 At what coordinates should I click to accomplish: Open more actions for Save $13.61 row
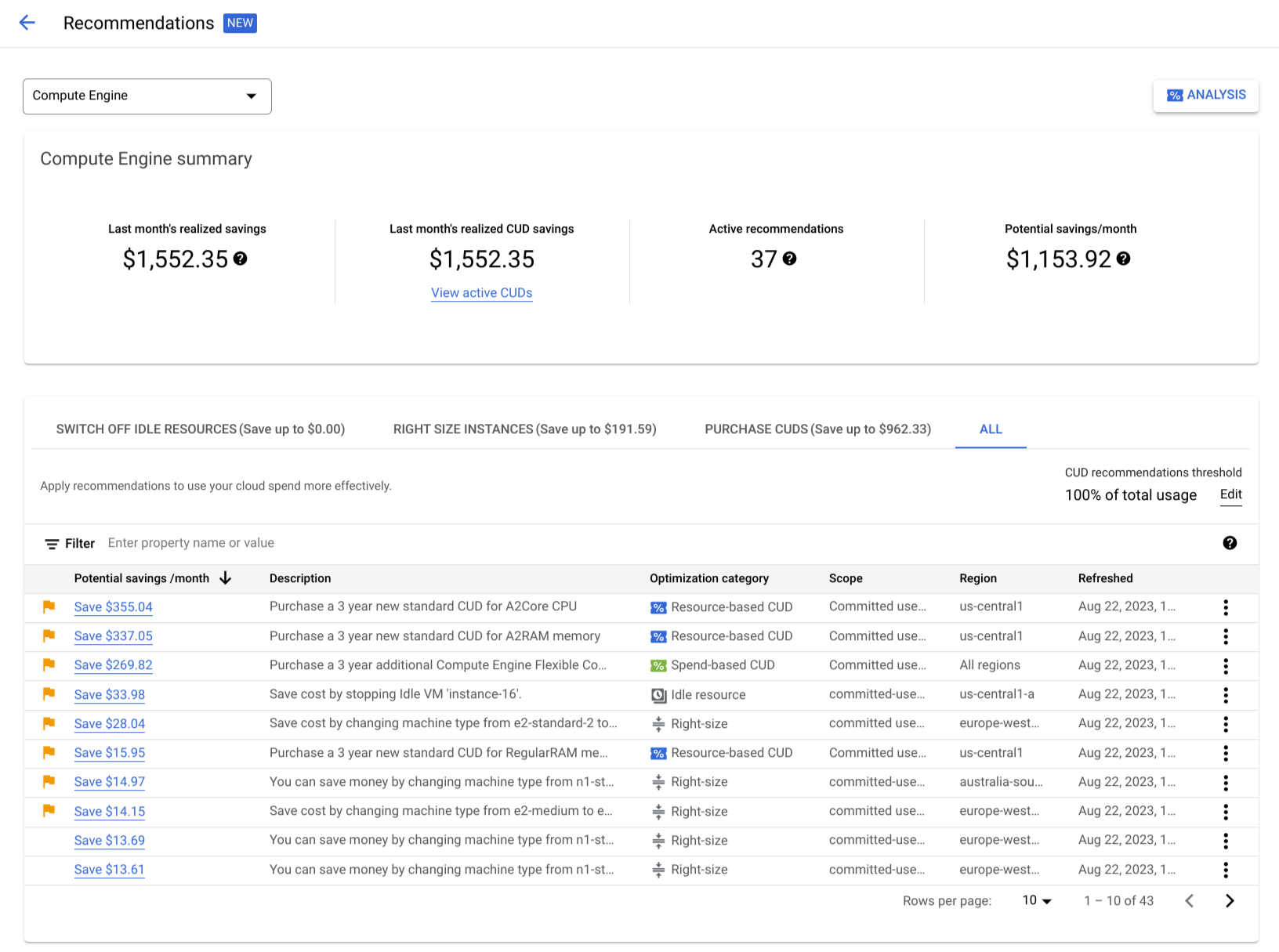(x=1226, y=870)
